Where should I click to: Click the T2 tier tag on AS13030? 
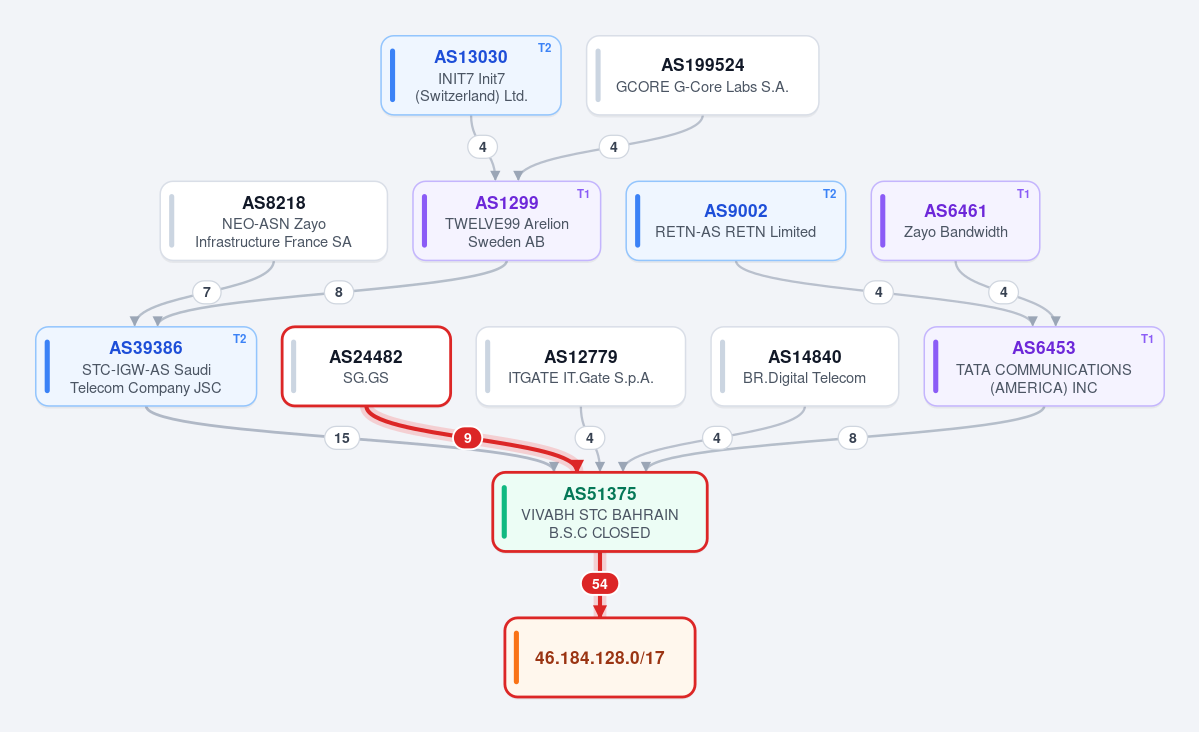pyautogui.click(x=544, y=48)
